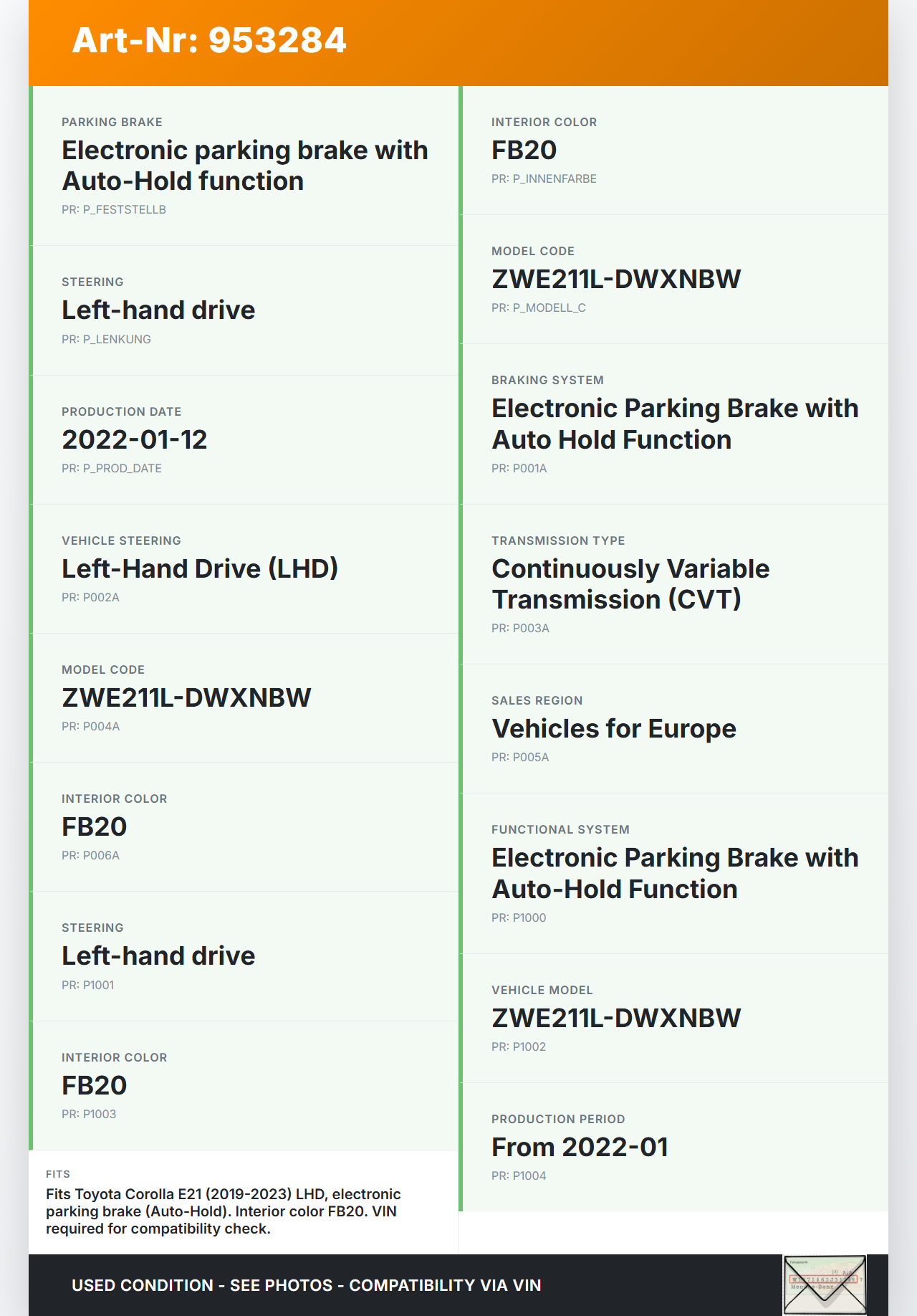The image size is (917, 1316).
Task: Select the Left-hand drive entry for P1001
Action: point(158,956)
